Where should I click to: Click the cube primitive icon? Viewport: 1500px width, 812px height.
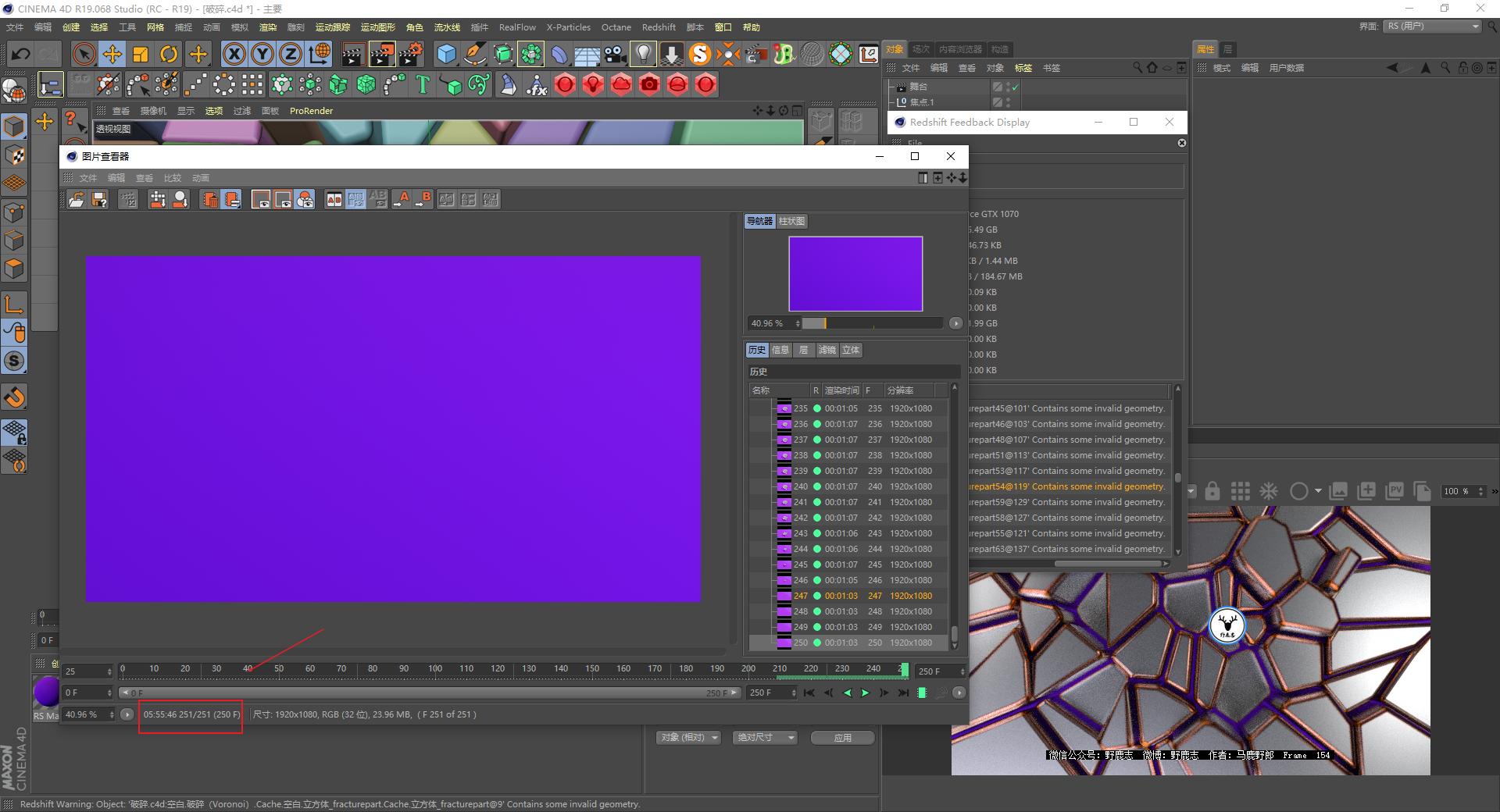[x=448, y=54]
